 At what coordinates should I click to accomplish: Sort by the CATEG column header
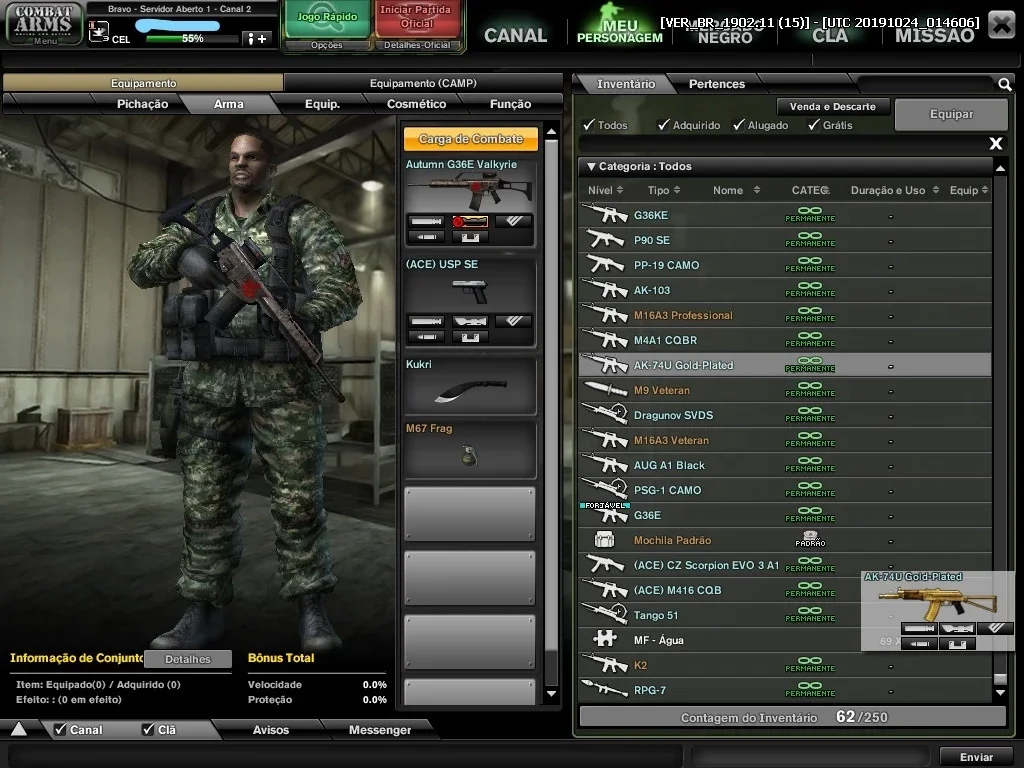(x=810, y=190)
